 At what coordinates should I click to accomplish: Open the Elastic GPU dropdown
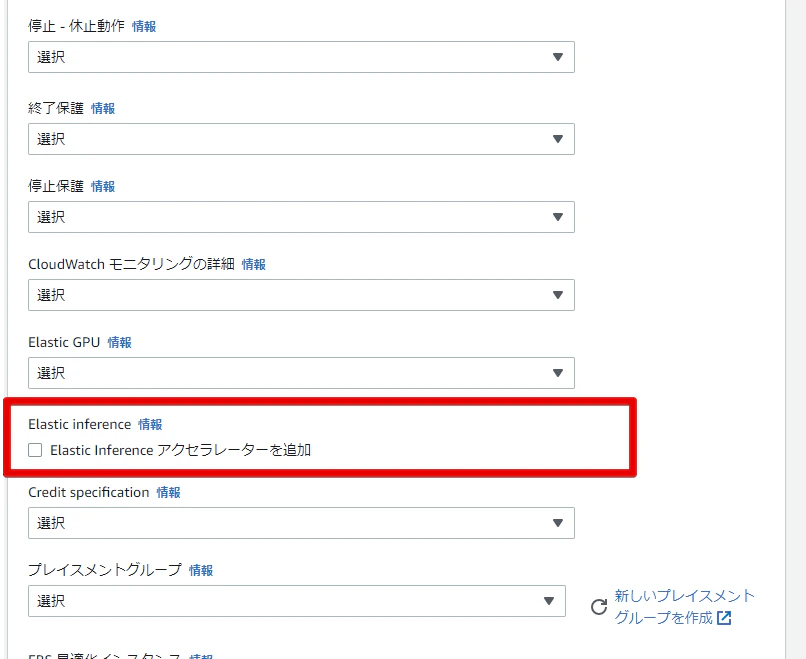(x=301, y=373)
